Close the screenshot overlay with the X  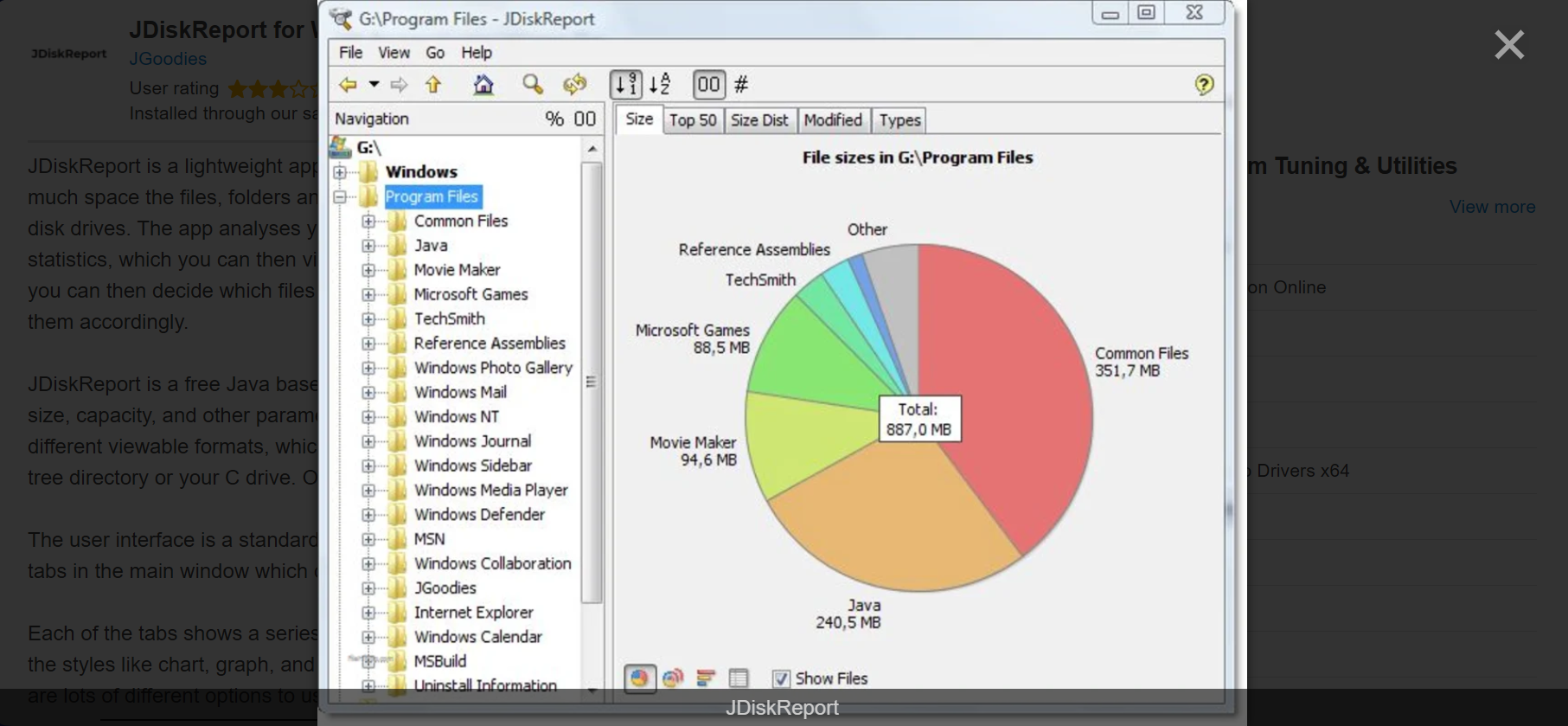point(1508,45)
